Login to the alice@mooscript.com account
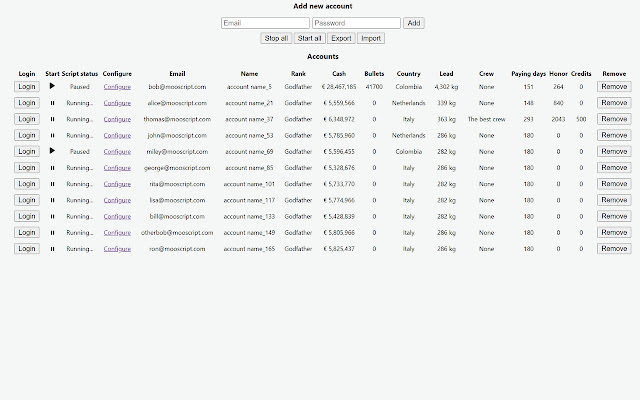This screenshot has width=640, height=400. coord(27,103)
